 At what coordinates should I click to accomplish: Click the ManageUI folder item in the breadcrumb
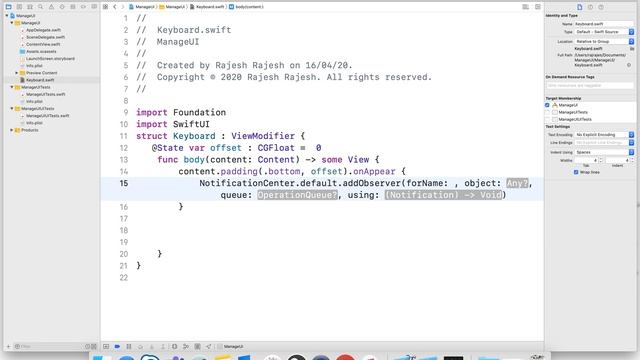pyautogui.click(x=172, y=7)
